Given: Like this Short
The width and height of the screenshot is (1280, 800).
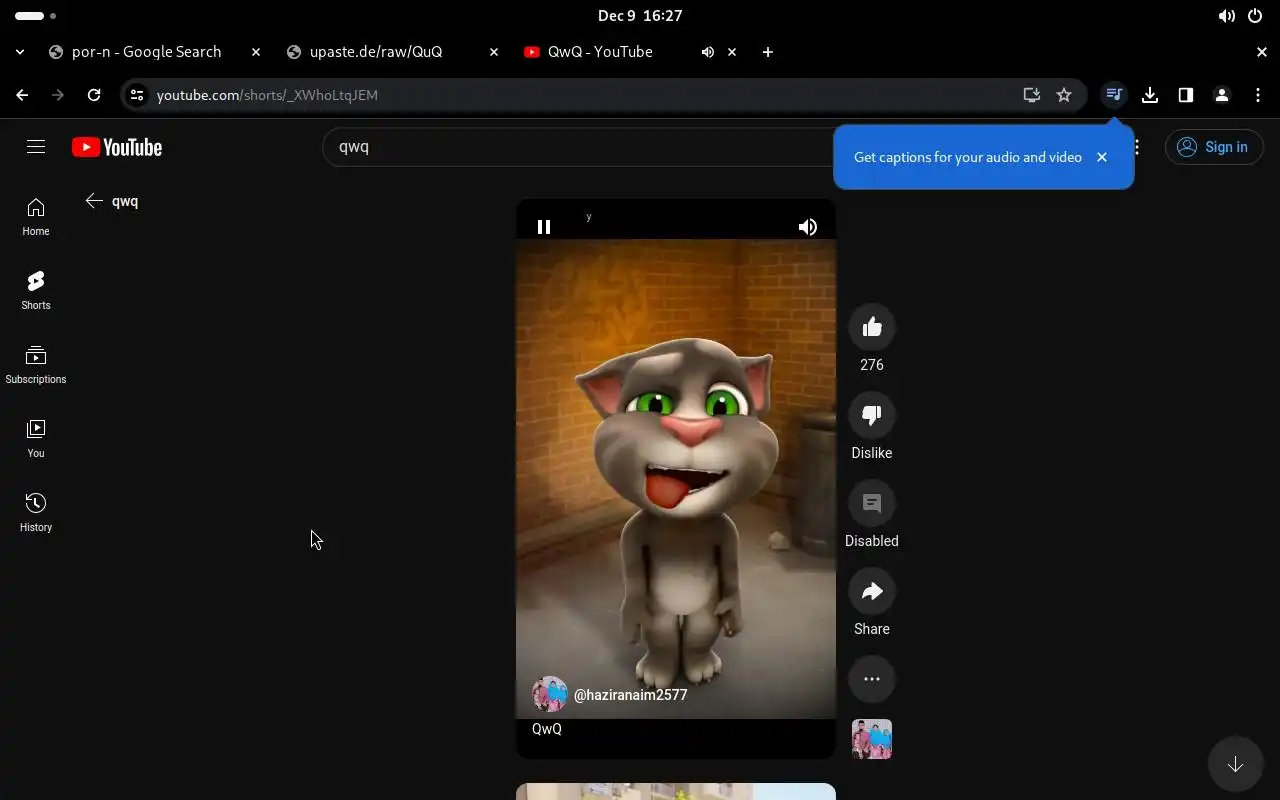Looking at the screenshot, I should [872, 327].
